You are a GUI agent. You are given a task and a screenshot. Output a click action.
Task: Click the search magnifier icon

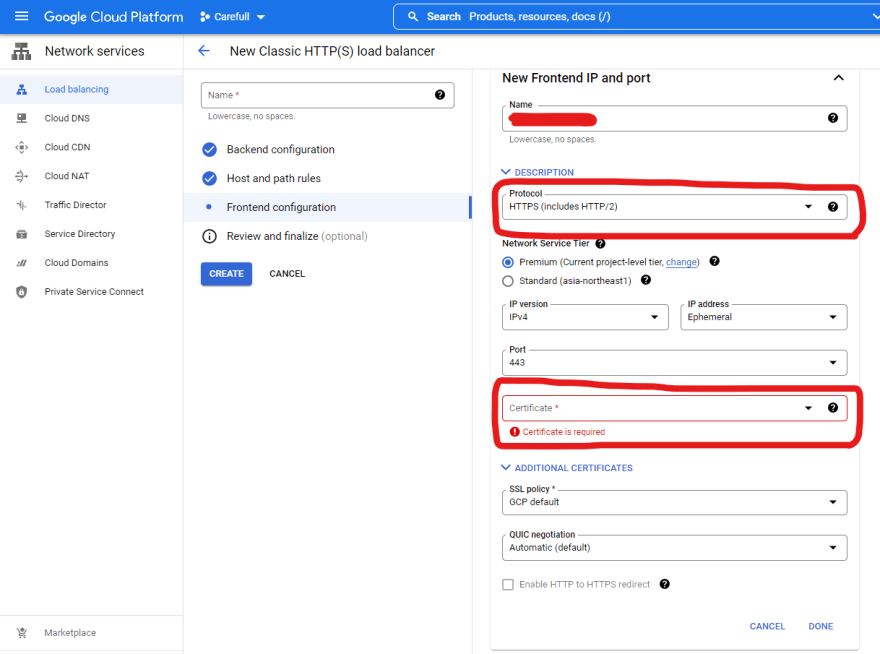click(413, 16)
